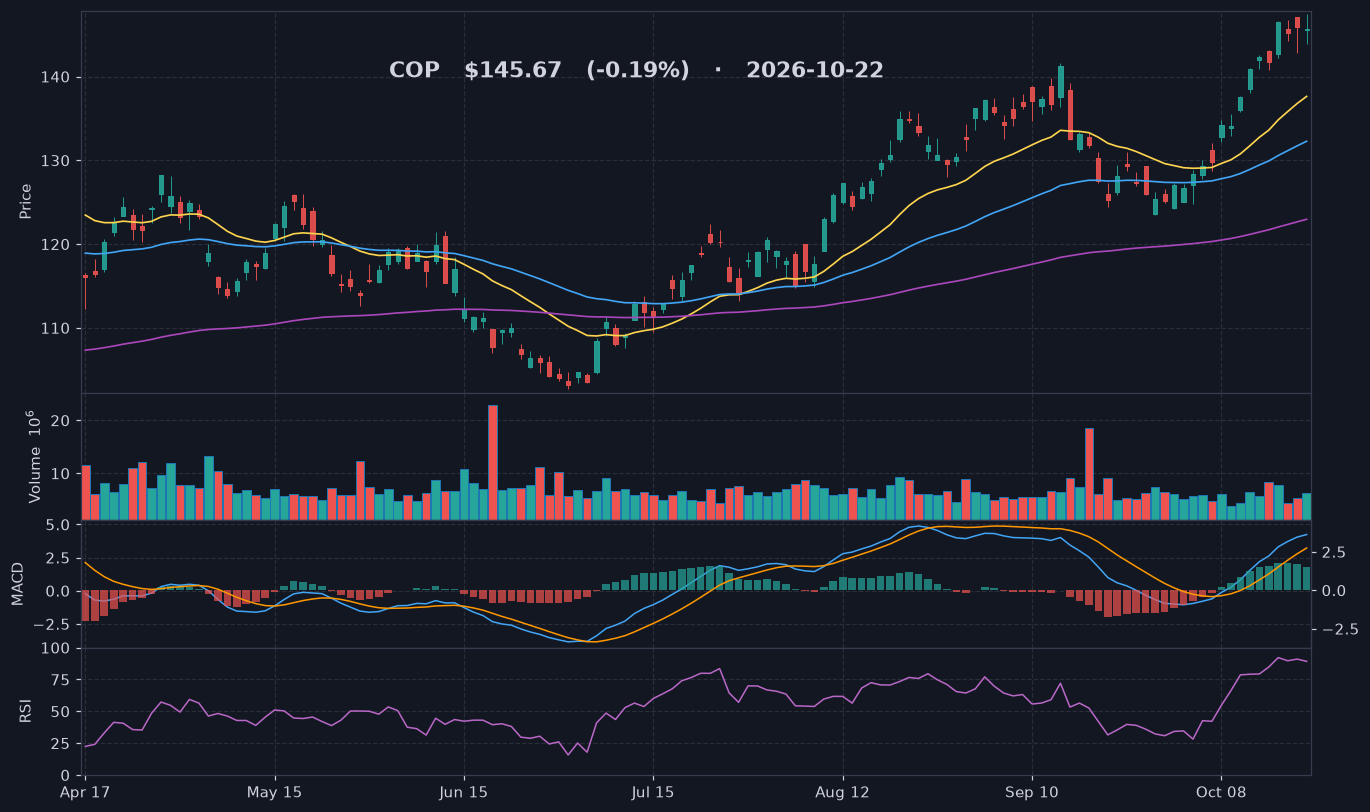Select the 110 Price axis tick label

coord(56,329)
